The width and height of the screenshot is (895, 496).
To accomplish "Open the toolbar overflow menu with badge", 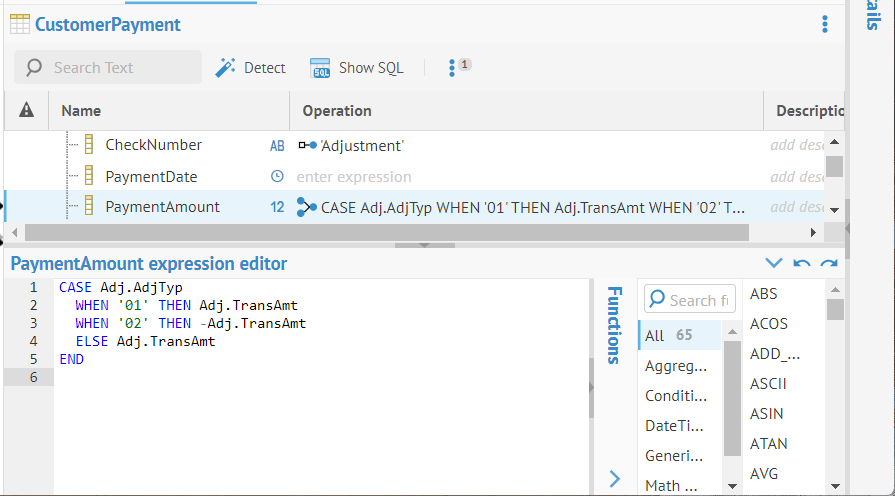I will (453, 68).
